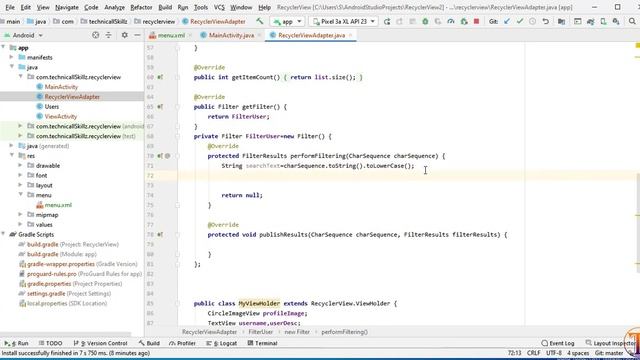Click the Attach Debugger to process icon

point(464,21)
